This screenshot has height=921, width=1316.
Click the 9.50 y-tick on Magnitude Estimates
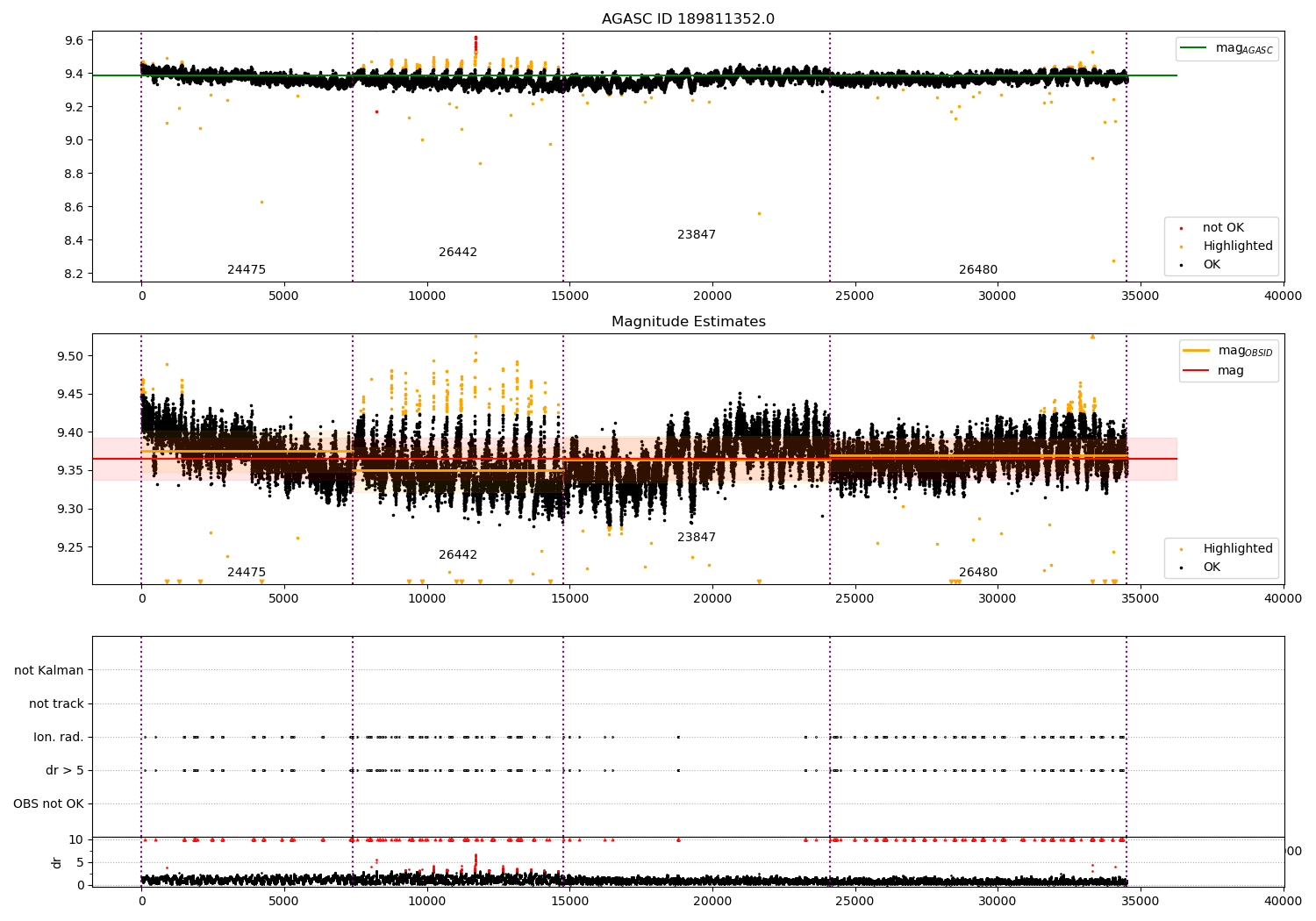tap(71, 356)
